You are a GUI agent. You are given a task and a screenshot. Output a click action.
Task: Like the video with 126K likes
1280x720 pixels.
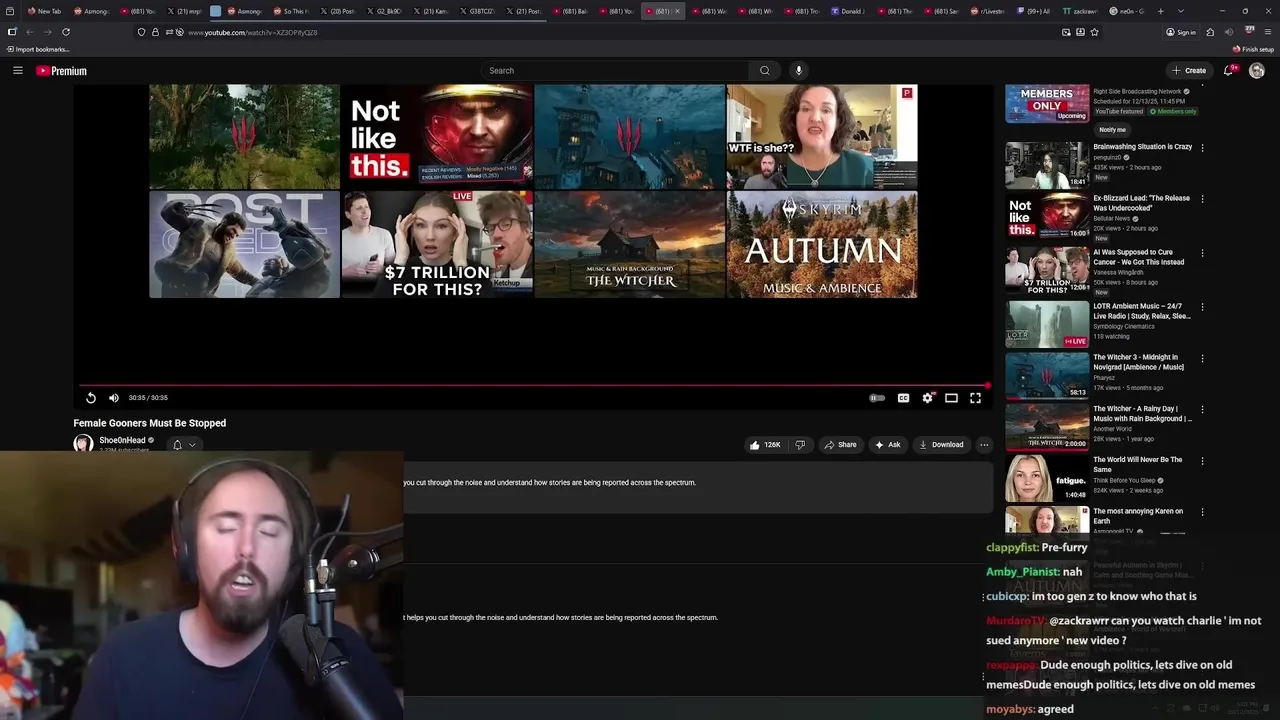point(765,445)
